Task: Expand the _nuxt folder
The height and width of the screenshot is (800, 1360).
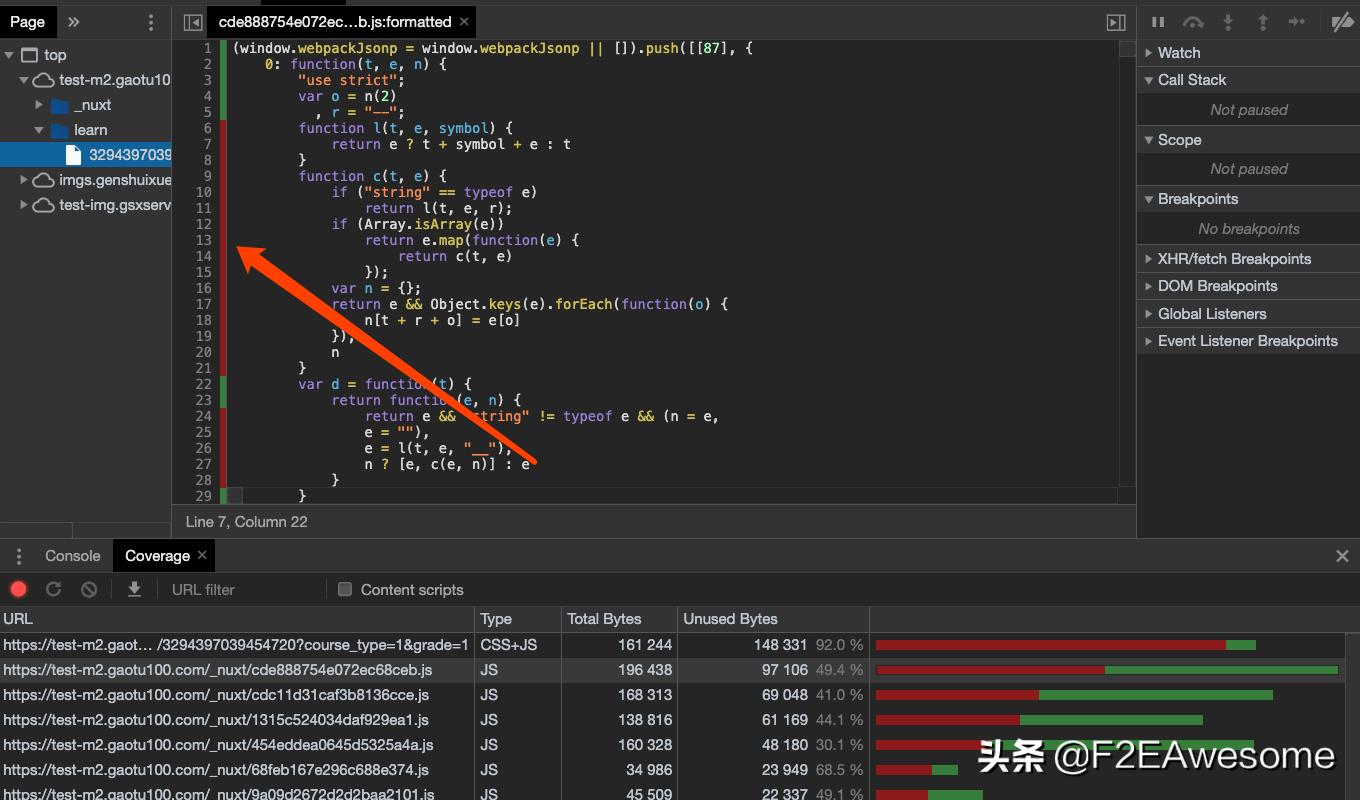Action: tap(39, 105)
